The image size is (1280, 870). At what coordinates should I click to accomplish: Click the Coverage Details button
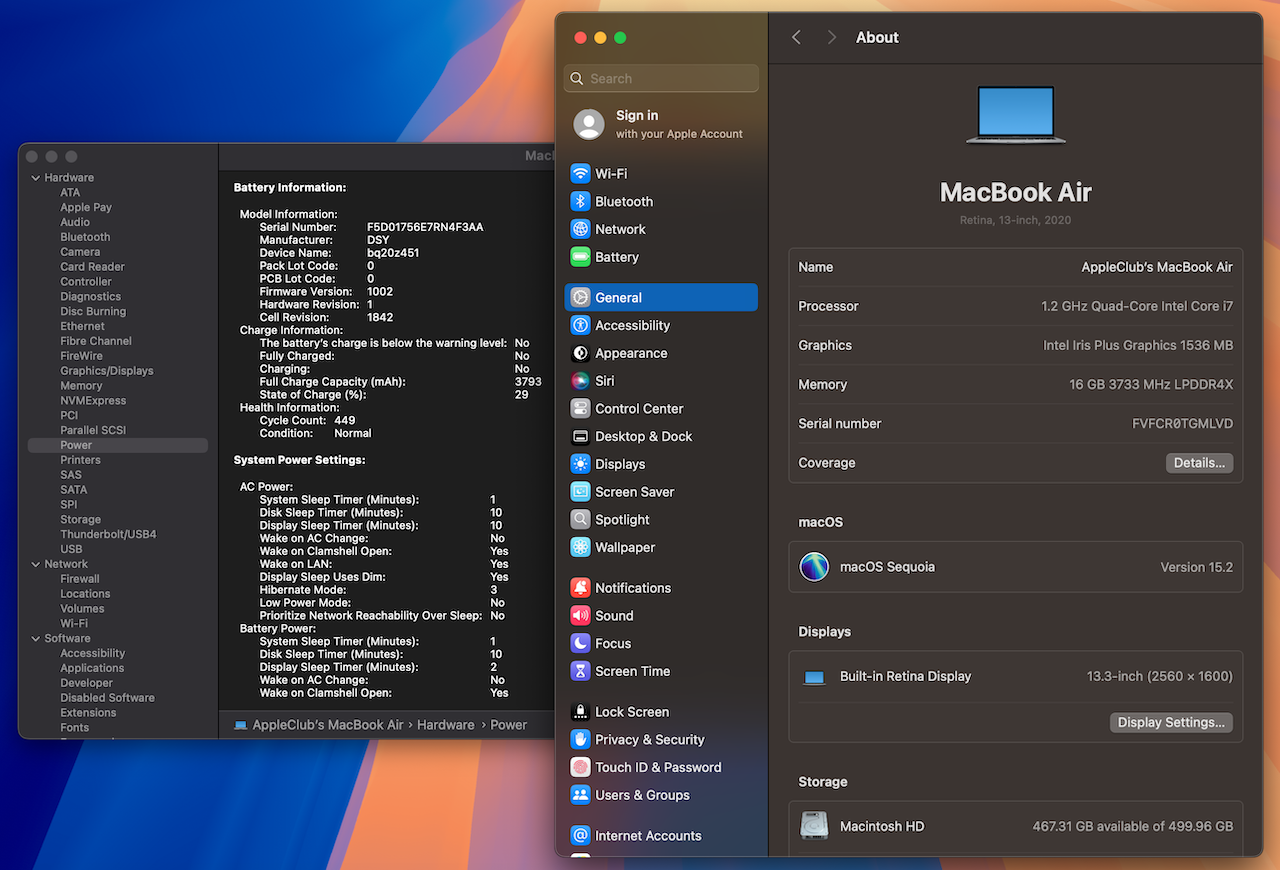point(1199,463)
